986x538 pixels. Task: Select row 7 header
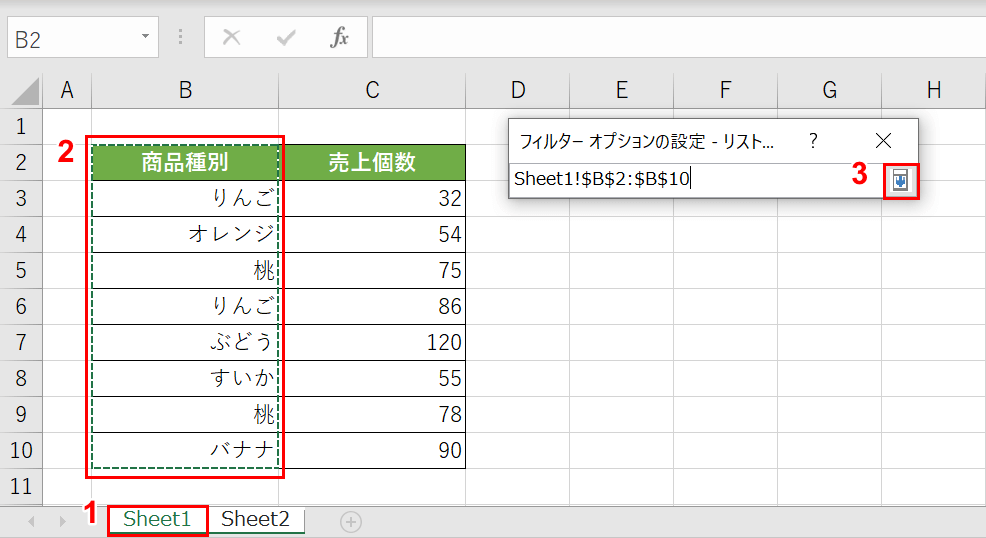click(x=21, y=342)
